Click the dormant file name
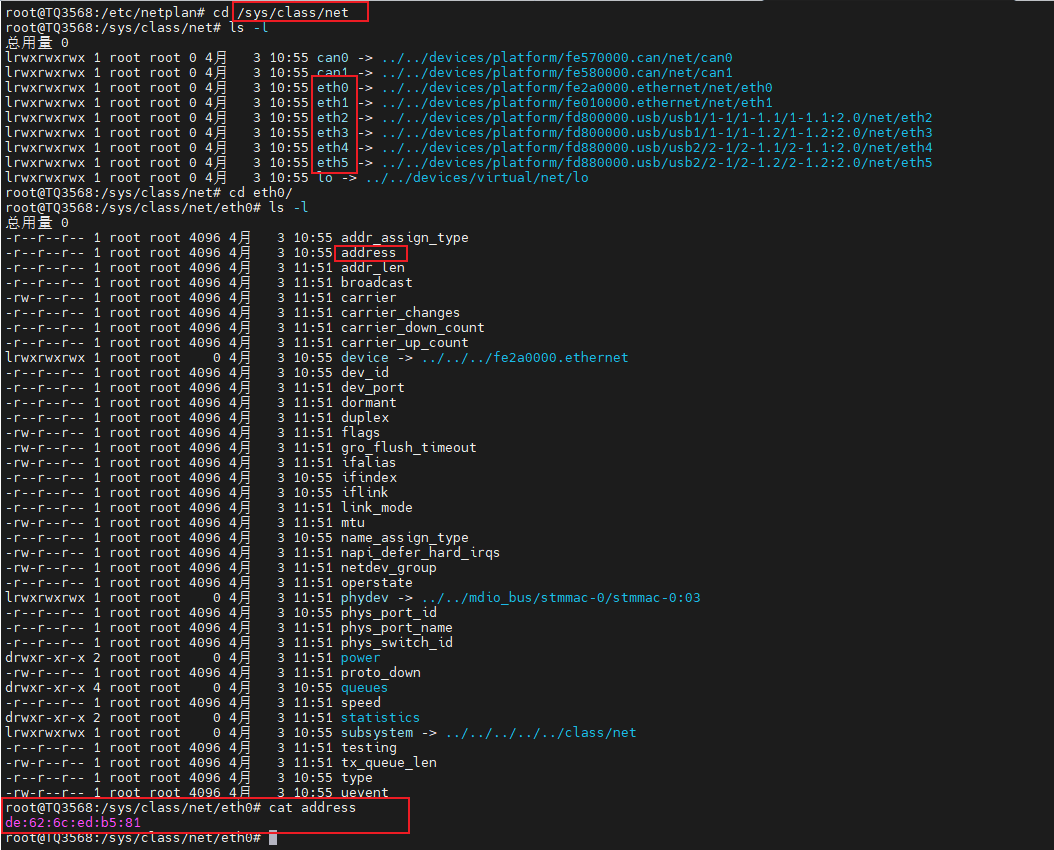This screenshot has width=1054, height=850. [368, 402]
